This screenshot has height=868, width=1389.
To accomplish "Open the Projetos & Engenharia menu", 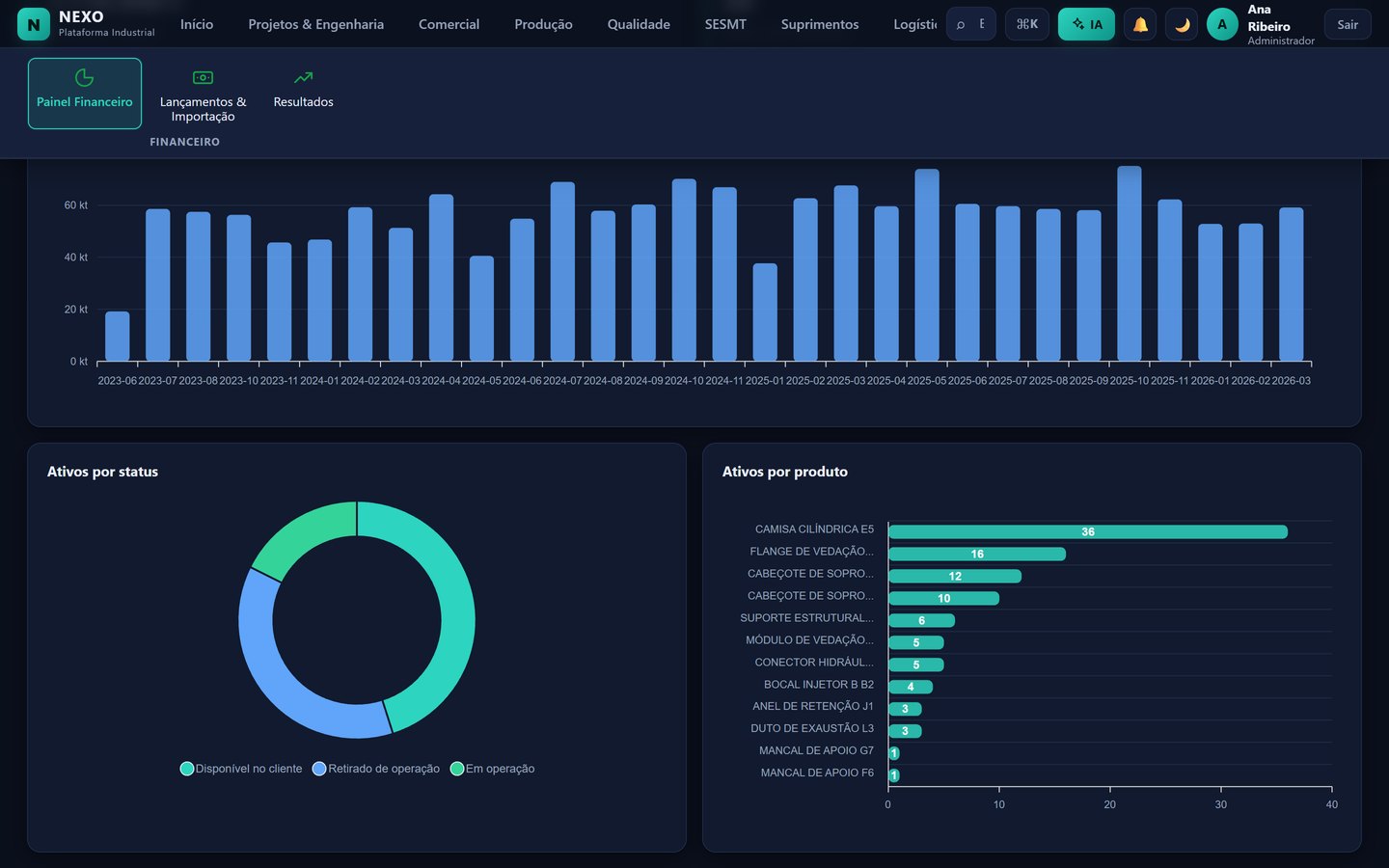I will coord(316,24).
